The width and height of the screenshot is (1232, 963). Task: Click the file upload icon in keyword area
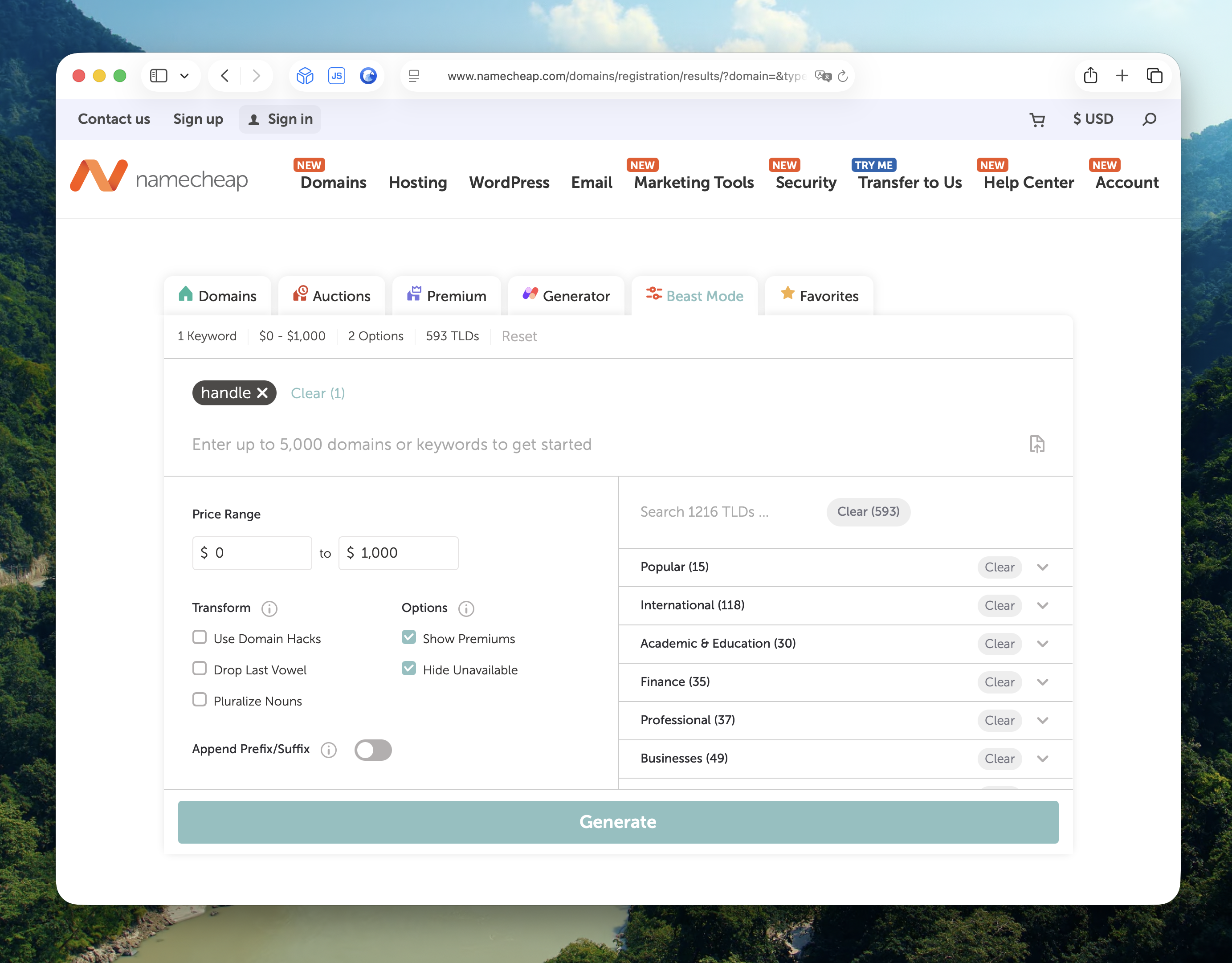1037,445
